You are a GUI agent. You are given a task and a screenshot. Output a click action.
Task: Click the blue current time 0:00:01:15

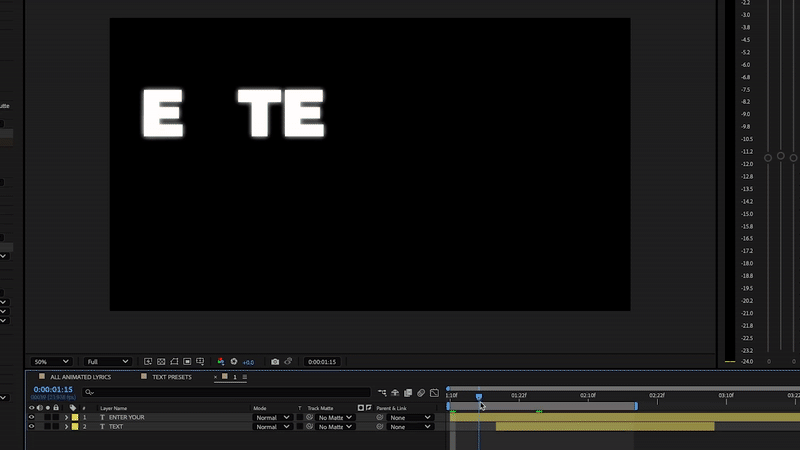pyautogui.click(x=53, y=389)
